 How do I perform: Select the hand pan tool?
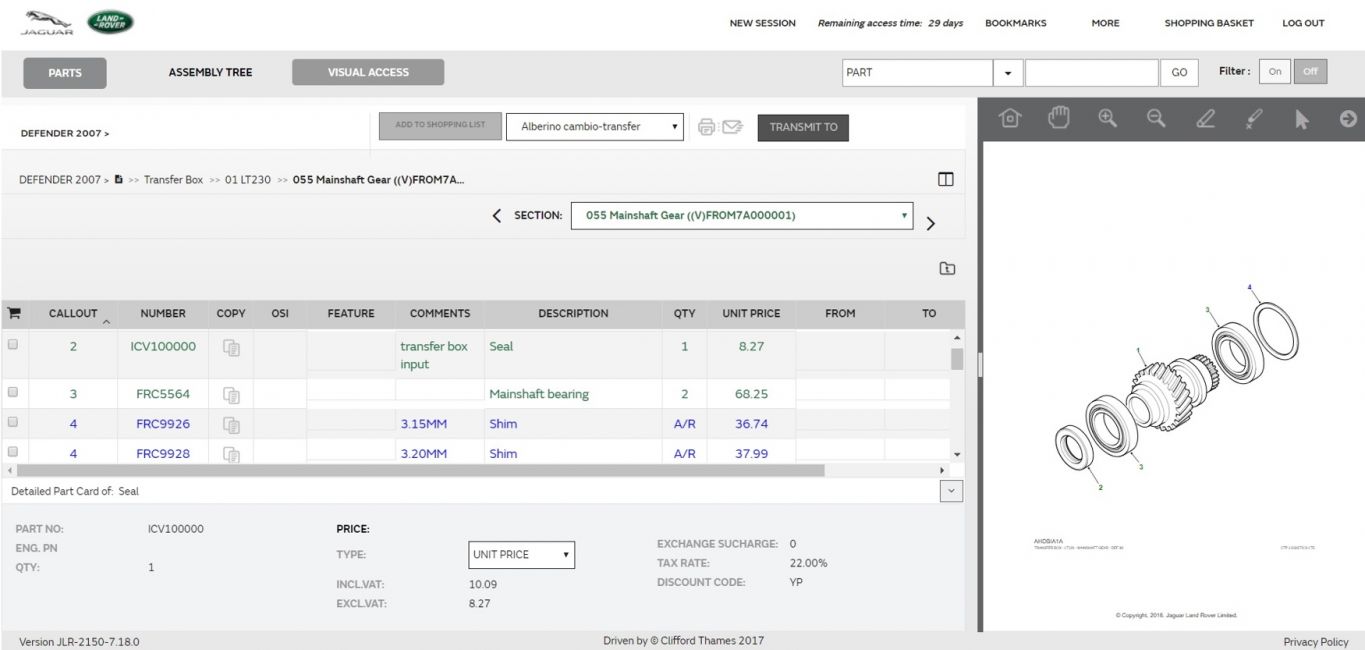point(1058,118)
